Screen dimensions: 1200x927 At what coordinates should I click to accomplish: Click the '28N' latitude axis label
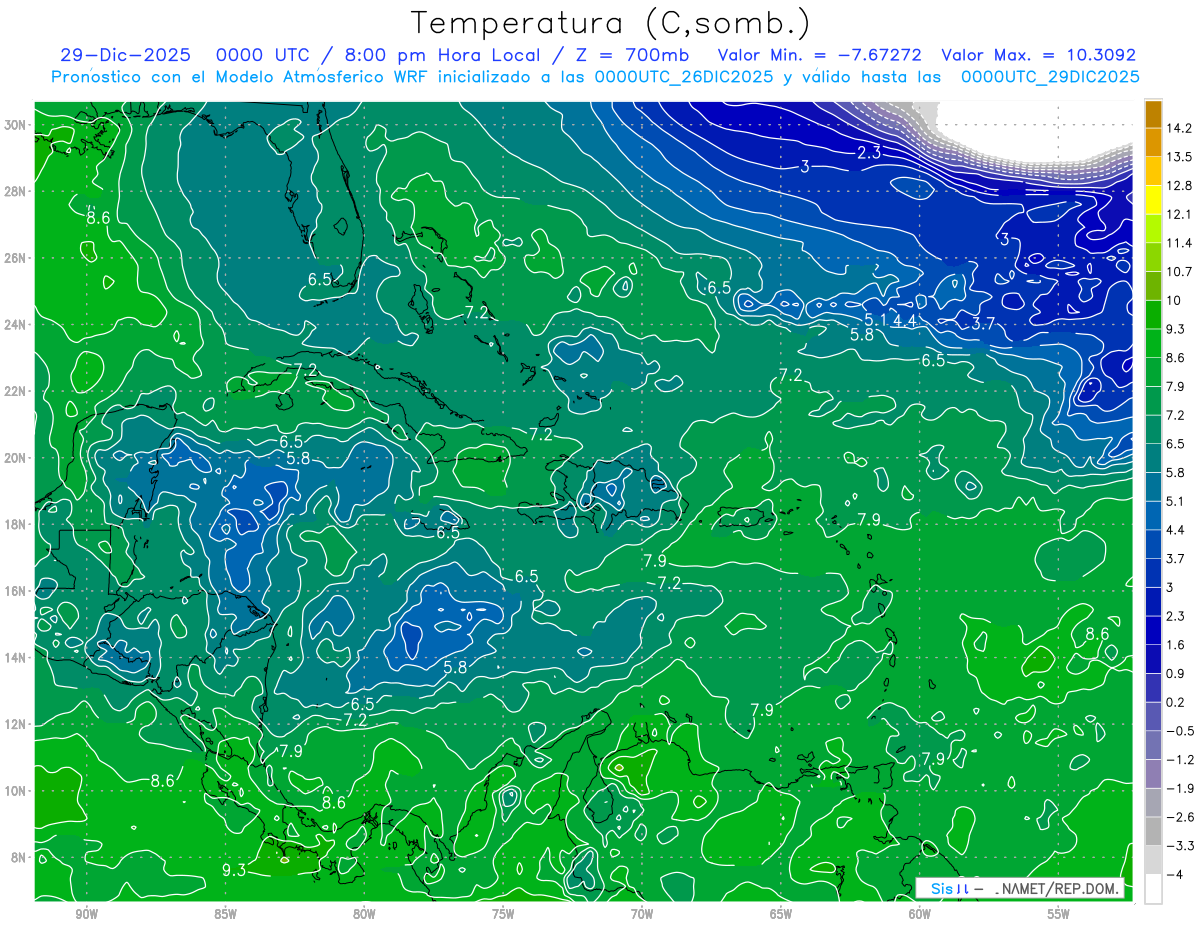pyautogui.click(x=15, y=191)
